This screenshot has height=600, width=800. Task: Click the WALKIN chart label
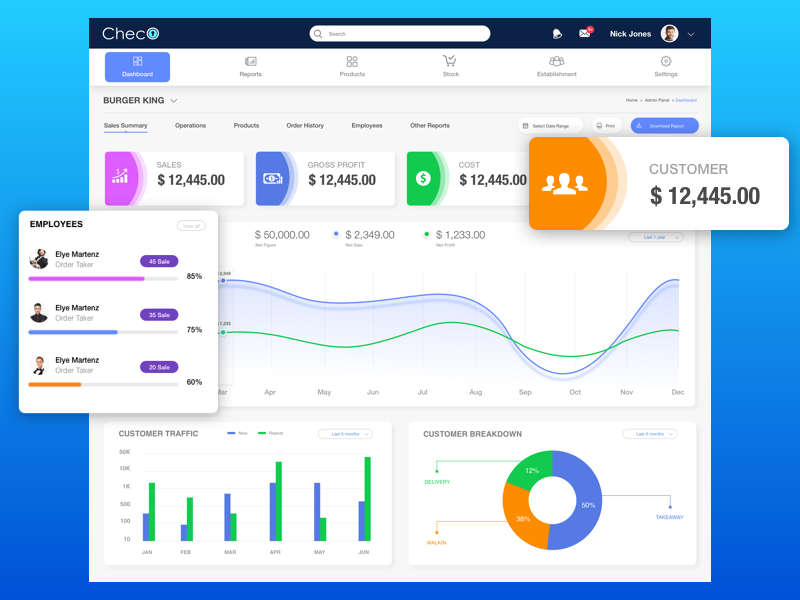436,542
